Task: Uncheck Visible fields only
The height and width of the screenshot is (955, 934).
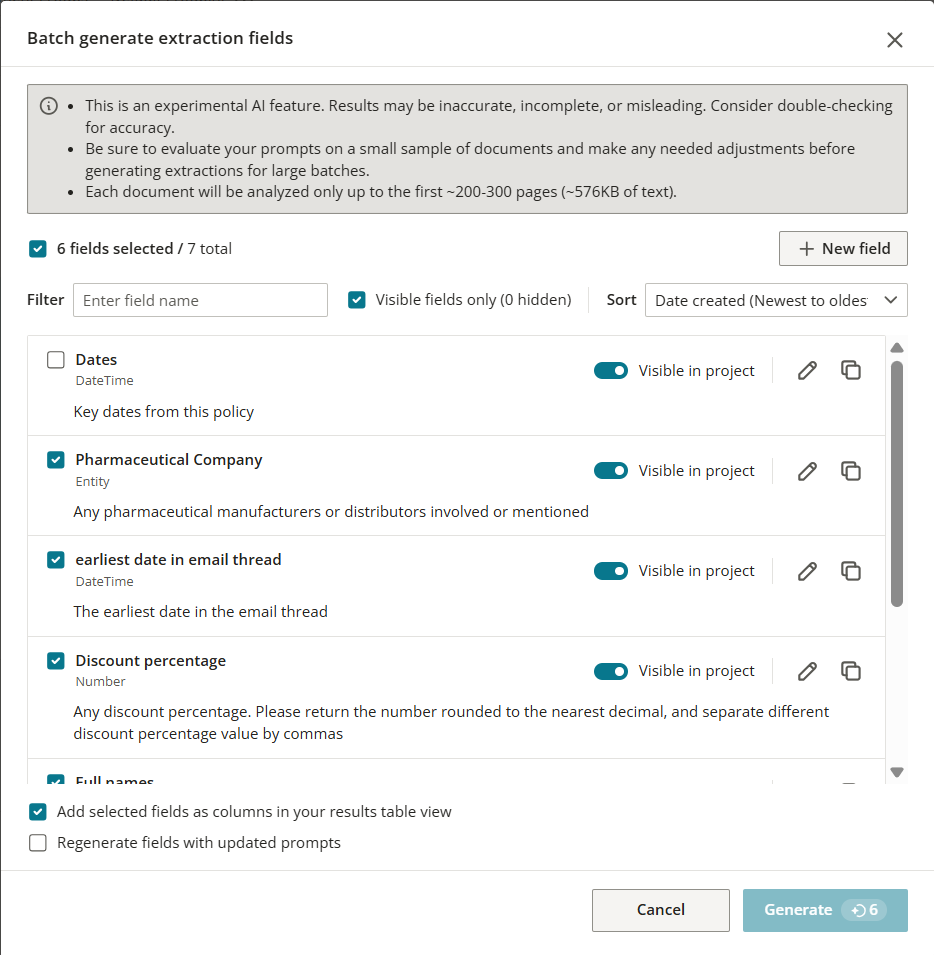Action: [x=357, y=300]
